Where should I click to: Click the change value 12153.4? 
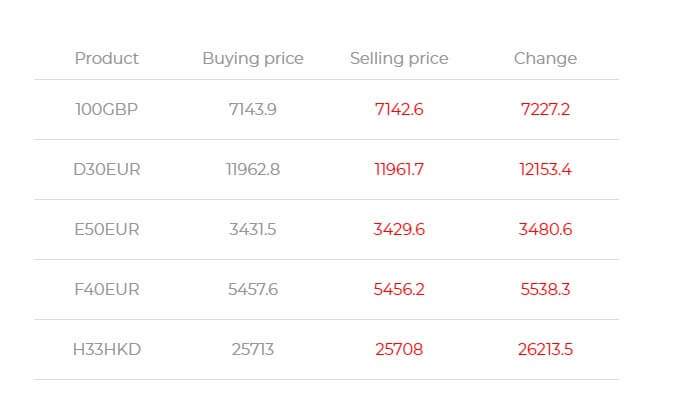click(545, 169)
